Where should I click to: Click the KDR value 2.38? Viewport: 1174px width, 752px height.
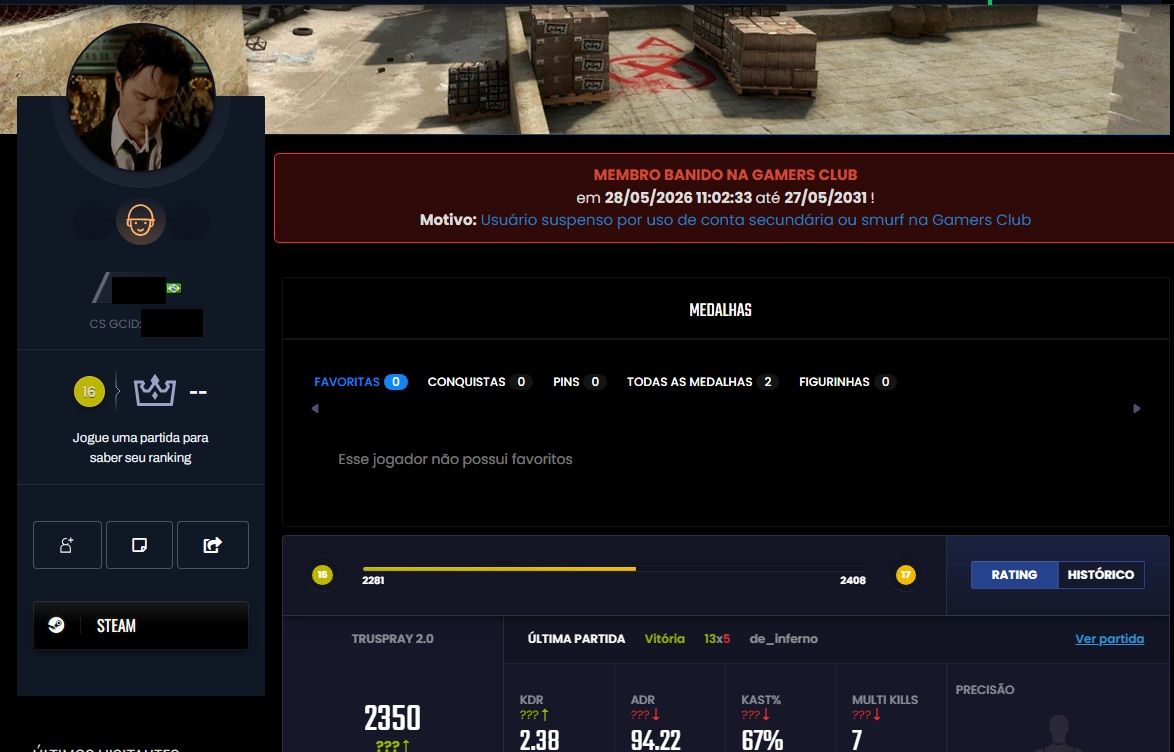click(x=539, y=740)
